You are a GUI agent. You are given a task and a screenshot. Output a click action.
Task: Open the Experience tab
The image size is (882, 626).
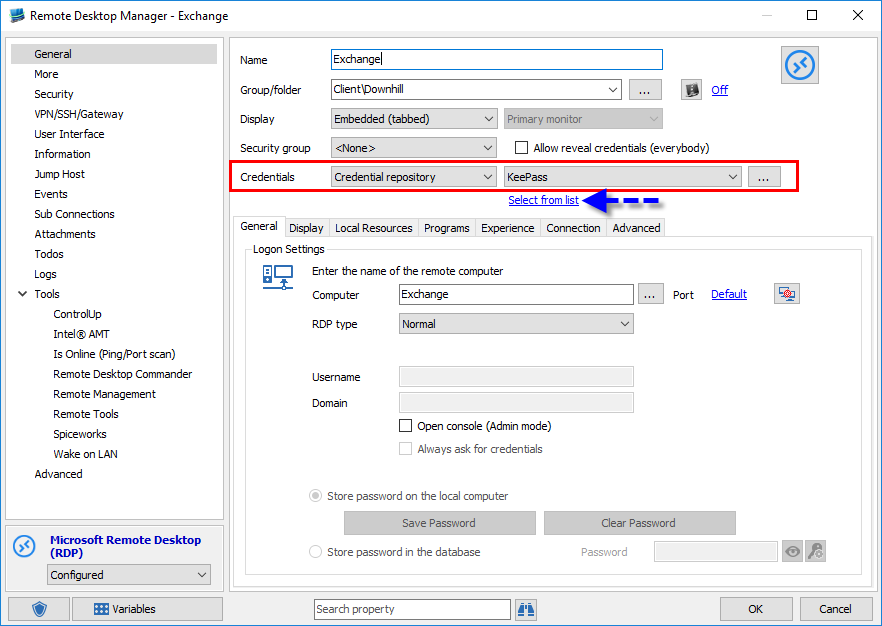507,228
